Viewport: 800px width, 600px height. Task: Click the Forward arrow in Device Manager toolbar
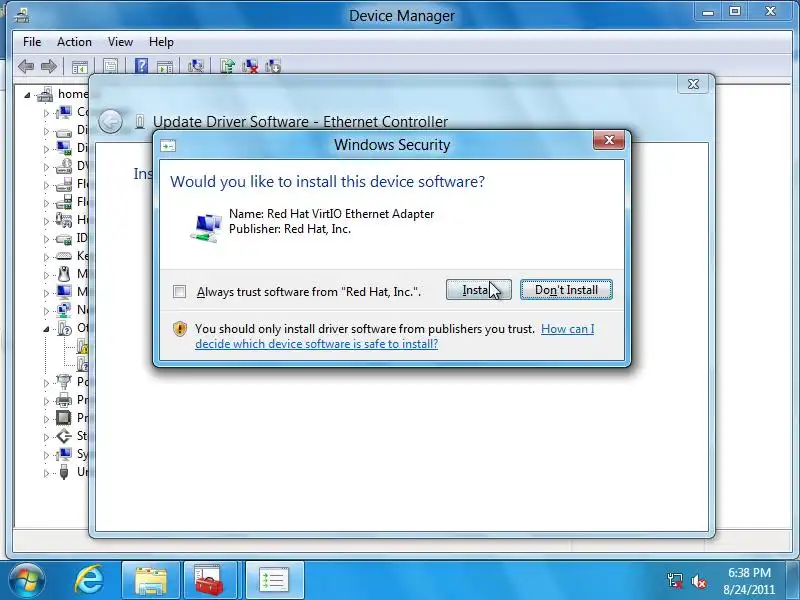click(48, 66)
